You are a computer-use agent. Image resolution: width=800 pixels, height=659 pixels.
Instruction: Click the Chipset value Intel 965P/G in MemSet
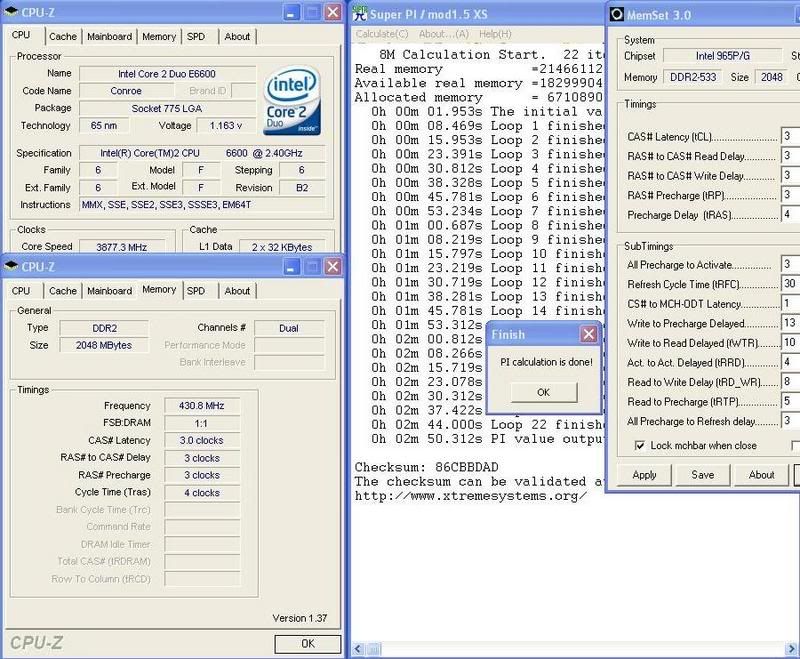pos(722,56)
